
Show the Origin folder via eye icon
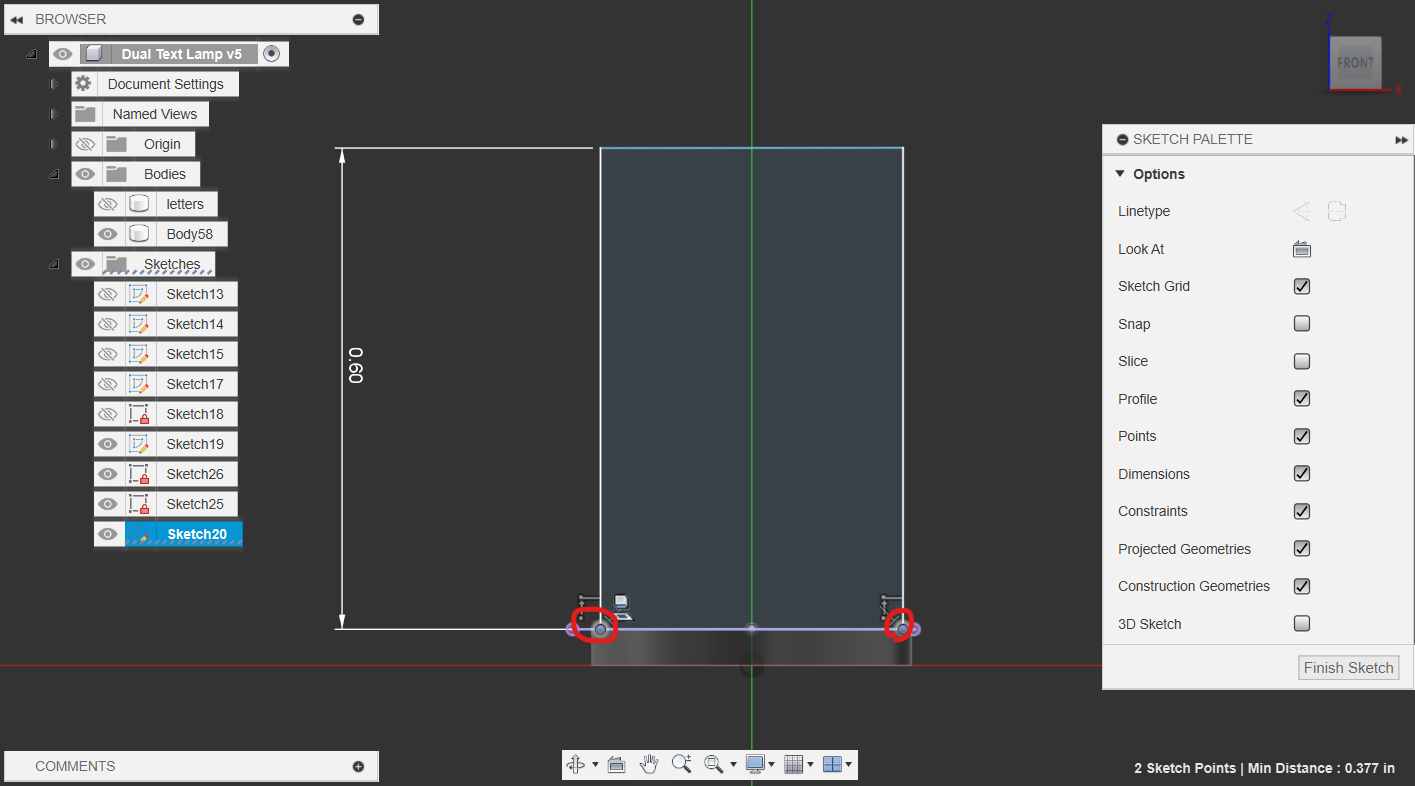click(85, 144)
